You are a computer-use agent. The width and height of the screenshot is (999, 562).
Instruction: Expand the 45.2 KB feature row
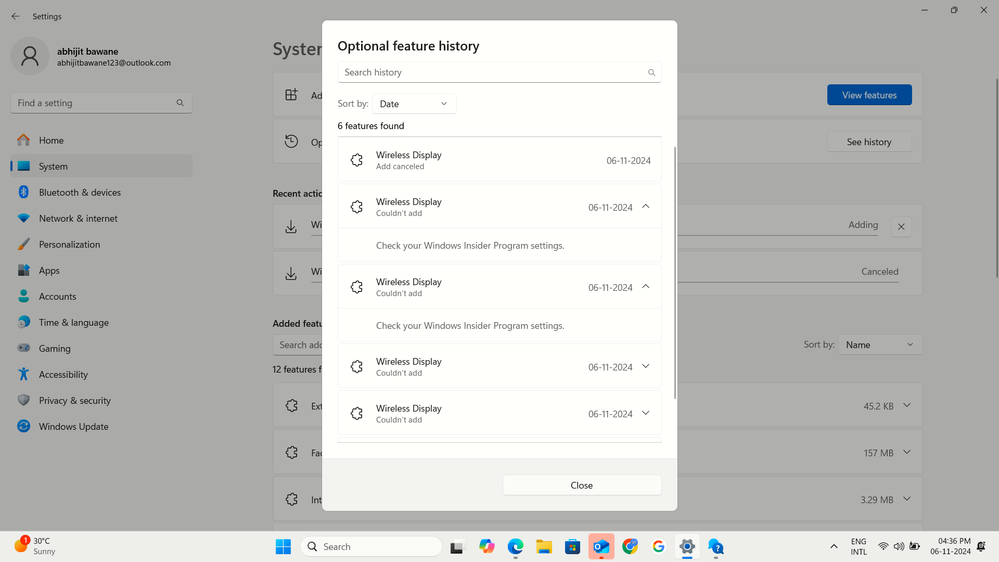click(907, 405)
